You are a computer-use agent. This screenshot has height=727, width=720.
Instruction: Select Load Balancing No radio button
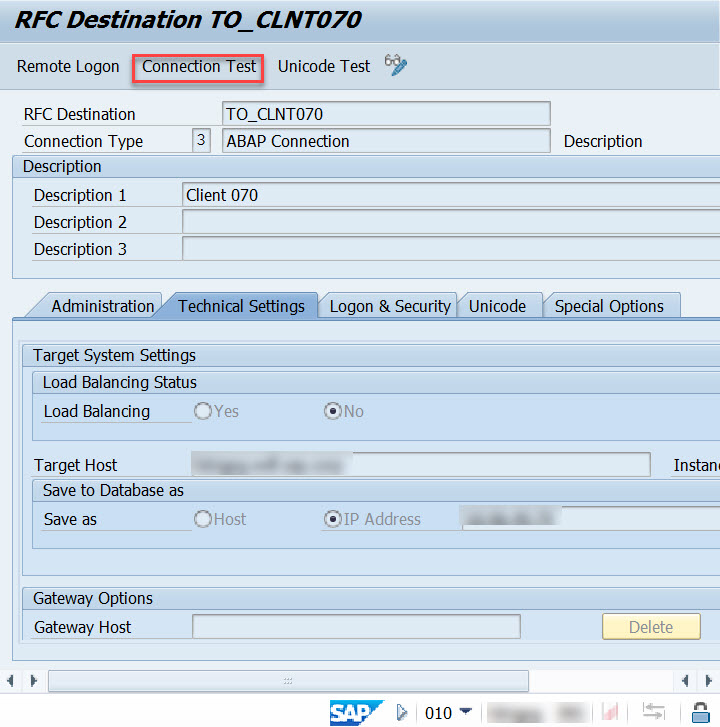click(332, 411)
